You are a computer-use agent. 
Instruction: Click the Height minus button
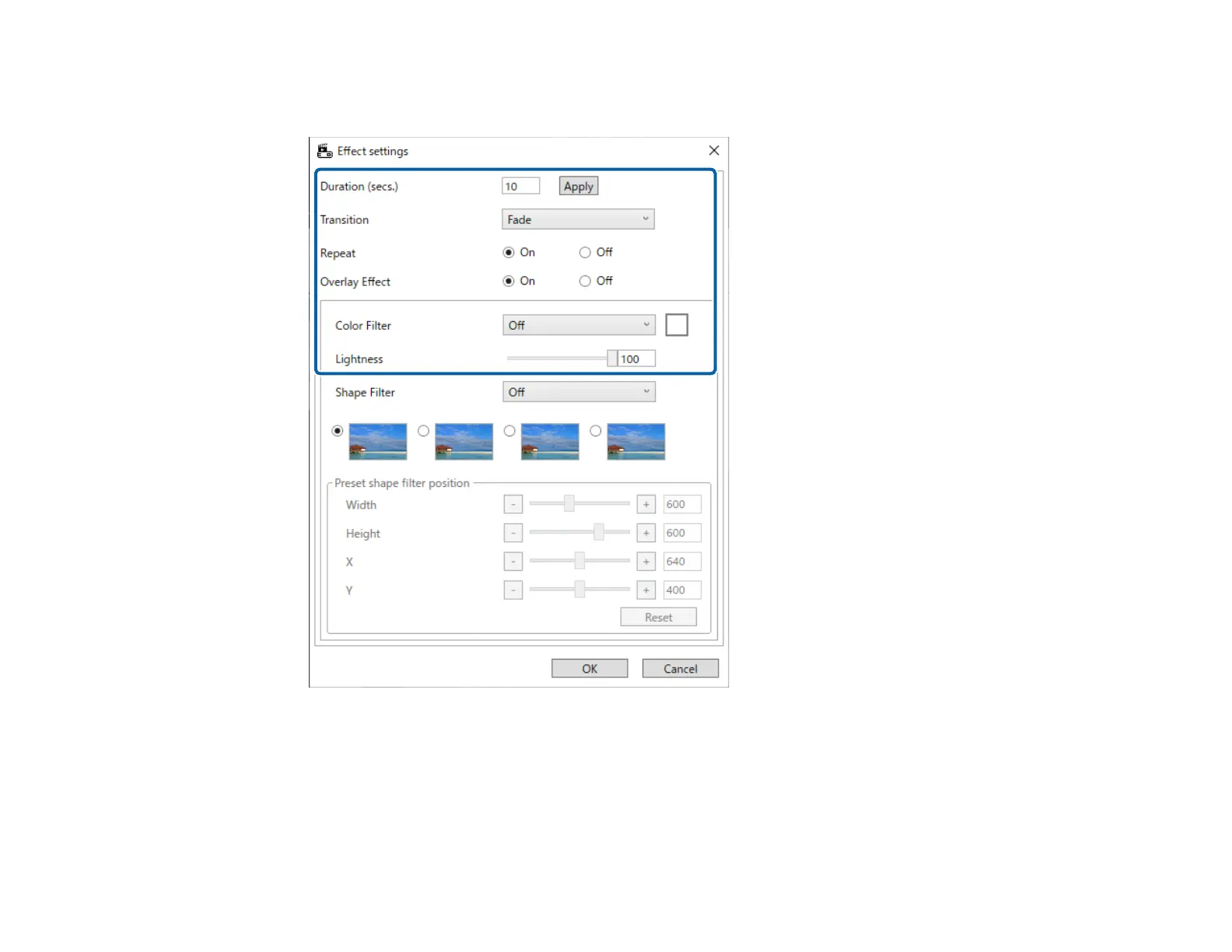pos(513,533)
